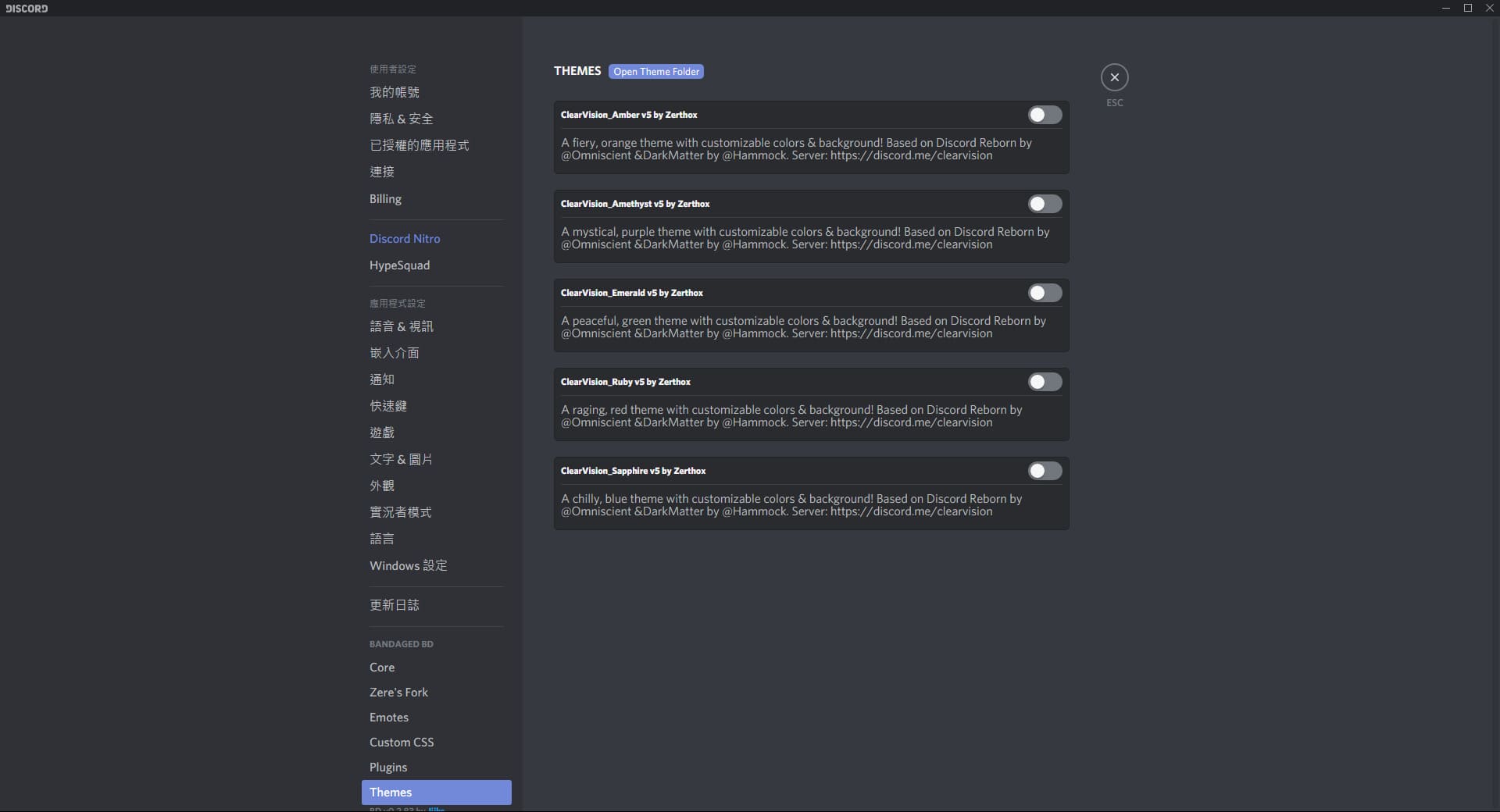Click ClearVision_Emerald v5 by Zerthox title
The image size is (1500, 812).
(x=632, y=293)
